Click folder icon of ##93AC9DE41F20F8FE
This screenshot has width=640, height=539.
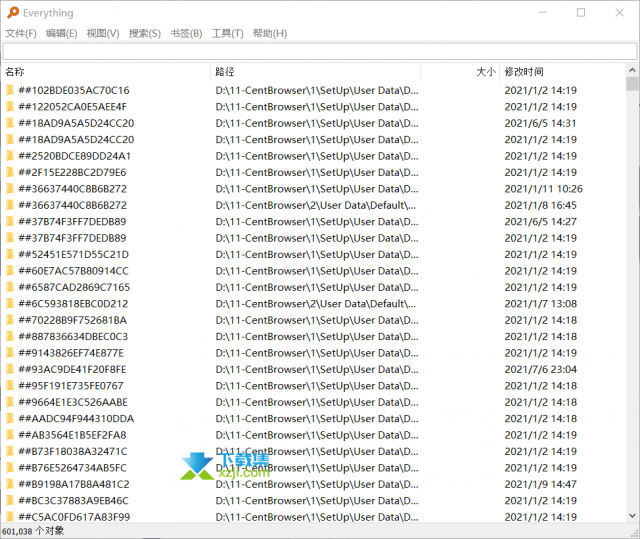[10, 369]
